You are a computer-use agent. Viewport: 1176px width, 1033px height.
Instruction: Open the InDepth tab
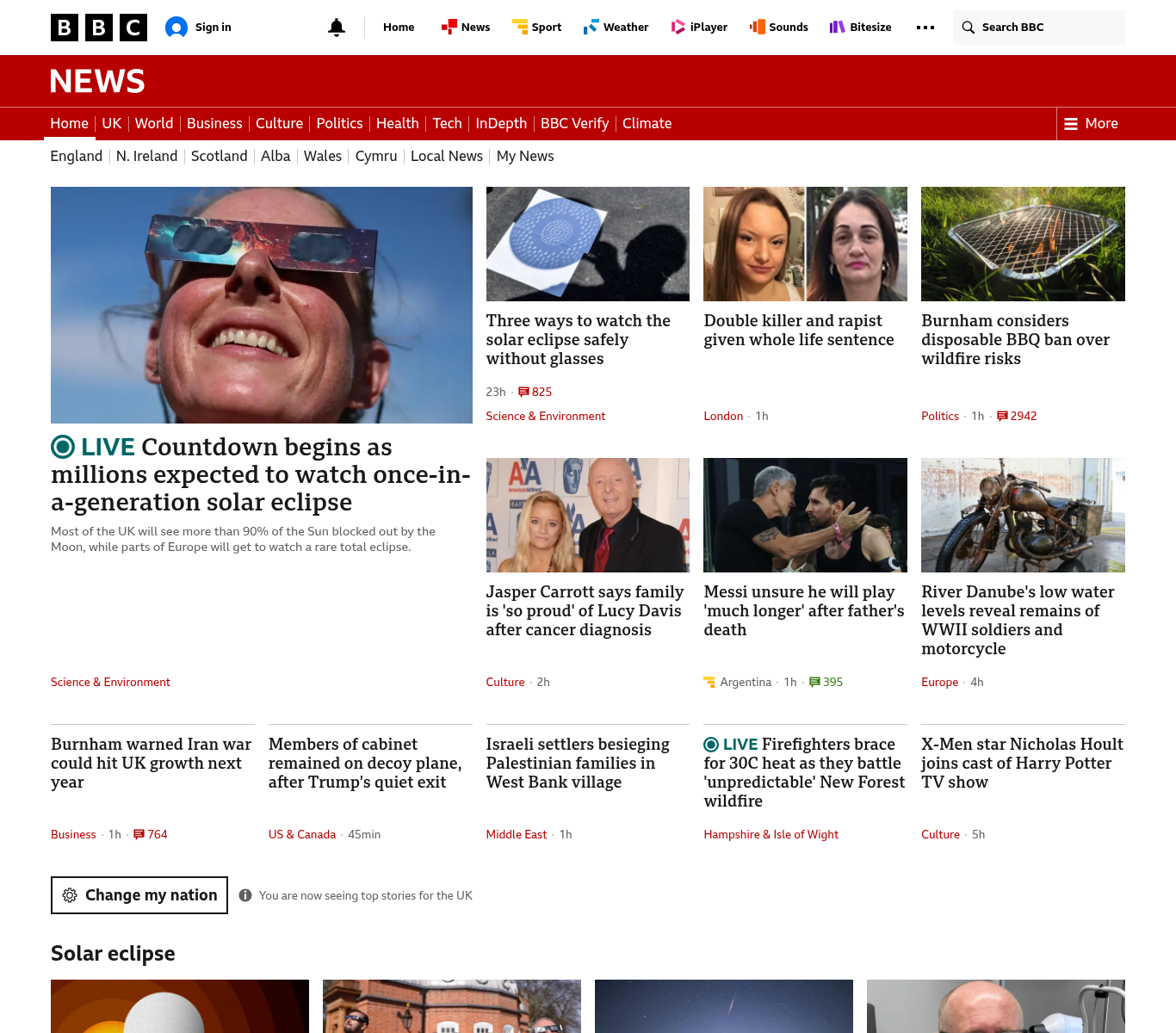coord(501,124)
